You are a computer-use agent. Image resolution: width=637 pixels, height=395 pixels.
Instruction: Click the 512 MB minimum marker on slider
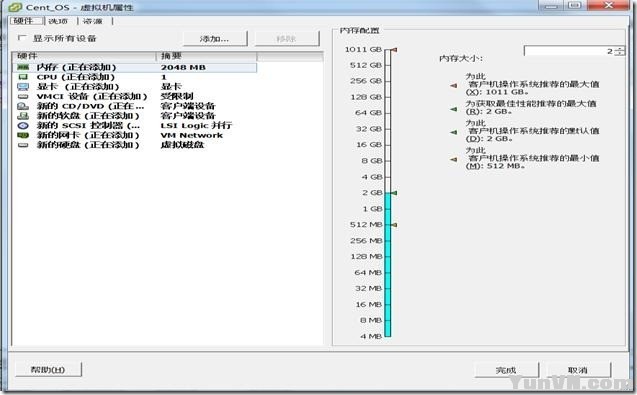click(393, 225)
